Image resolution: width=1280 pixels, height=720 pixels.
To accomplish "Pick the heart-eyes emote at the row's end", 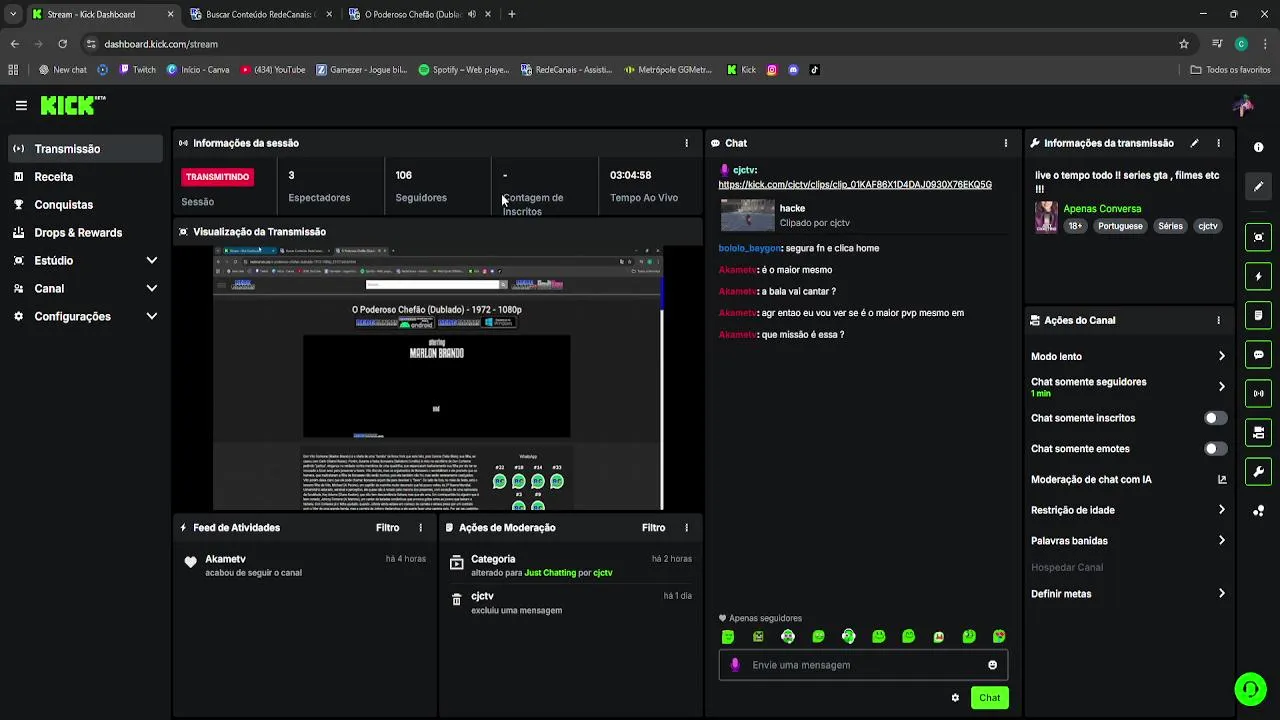I will [x=999, y=636].
